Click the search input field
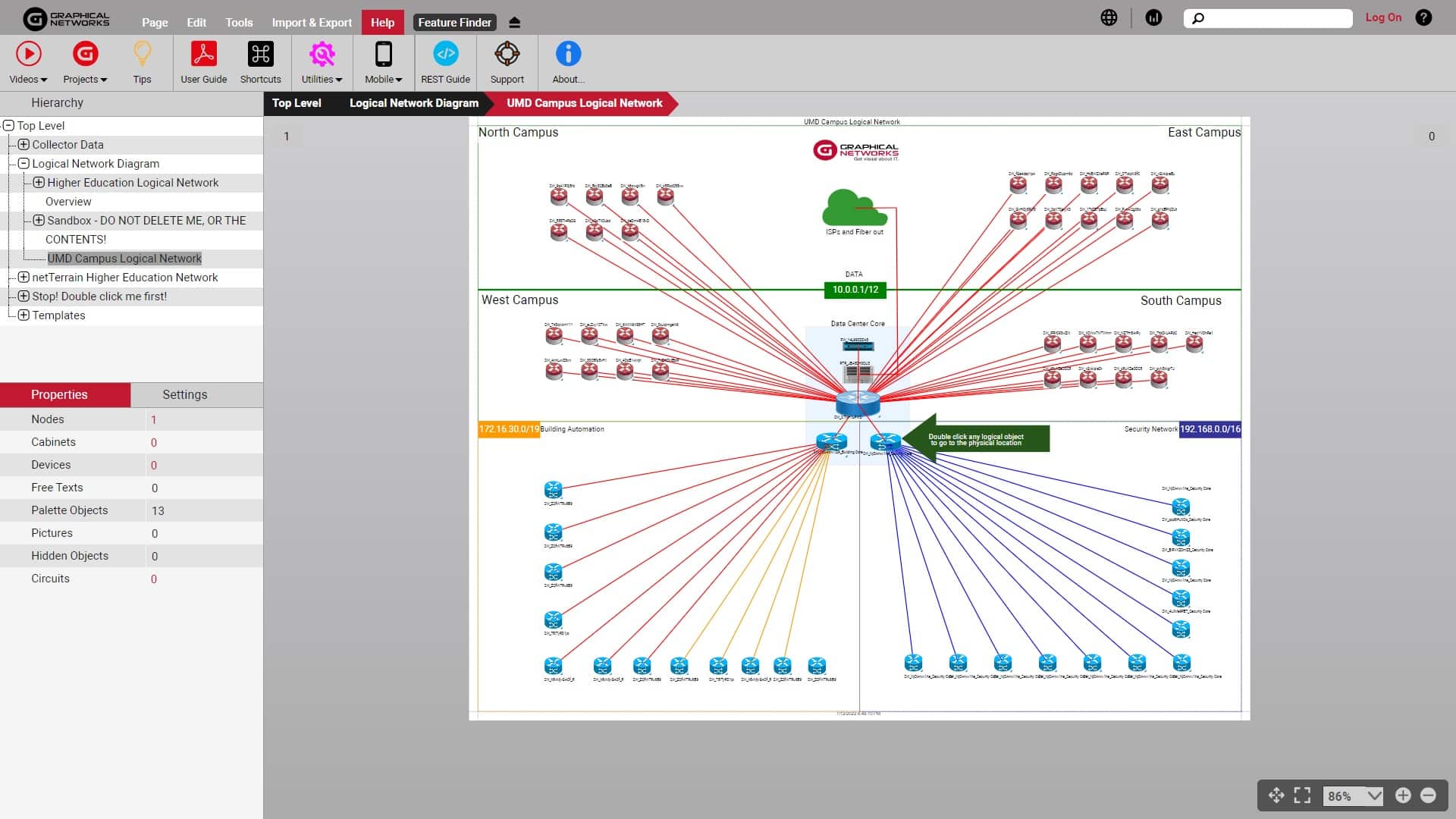This screenshot has width=1456, height=819. coord(1268,18)
